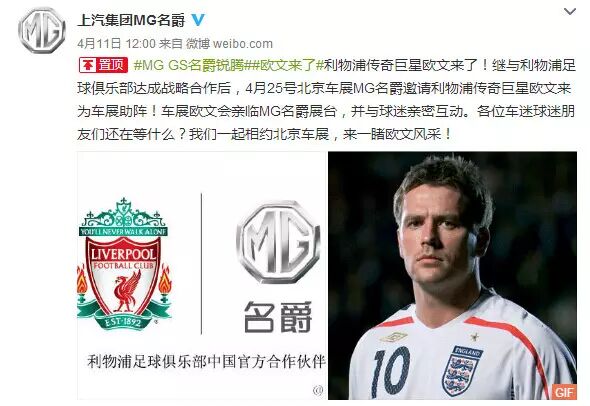Click the 微博 weibo.com source link
Screen dimensions: 590x406
point(229,44)
